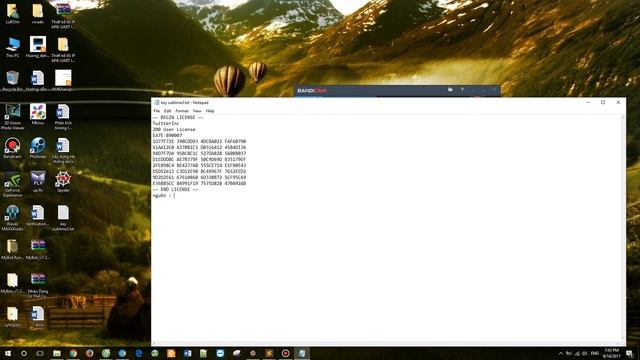Viewport: 640px width, 360px height.
Task: Click the Notepad vertical scrollbar
Action: [x=623, y=229]
